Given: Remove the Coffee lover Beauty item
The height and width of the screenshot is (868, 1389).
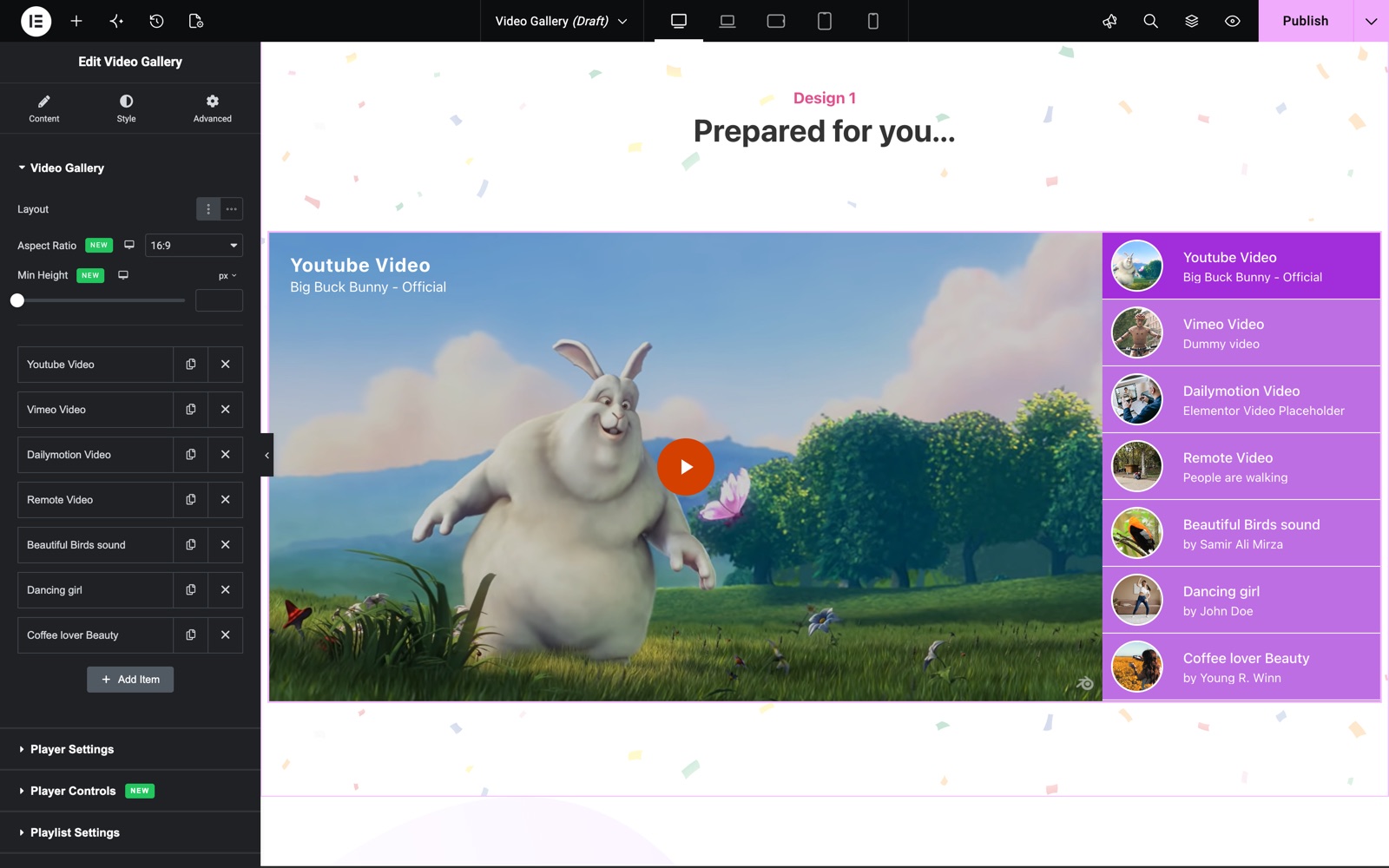Looking at the screenshot, I should [x=226, y=635].
